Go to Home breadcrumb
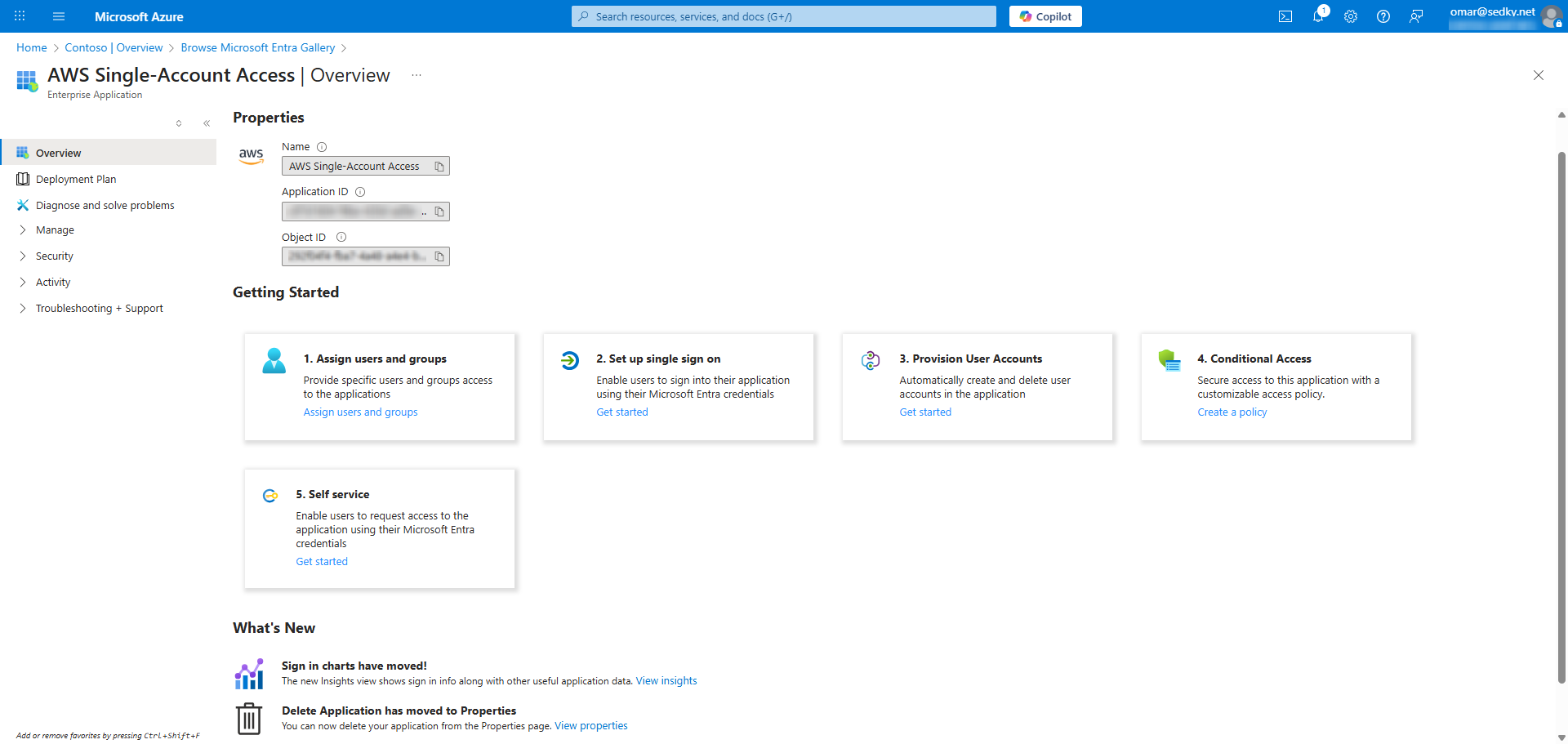Screen dimensions: 1568x744 tap(32, 47)
